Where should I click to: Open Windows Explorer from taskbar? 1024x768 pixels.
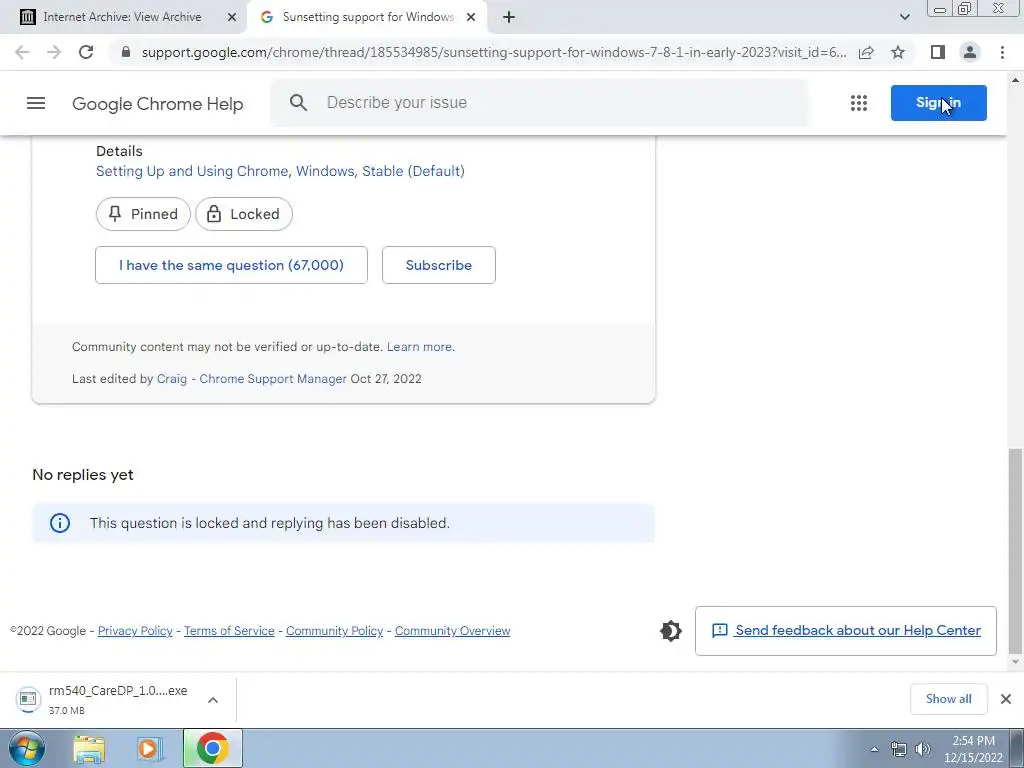pos(89,749)
